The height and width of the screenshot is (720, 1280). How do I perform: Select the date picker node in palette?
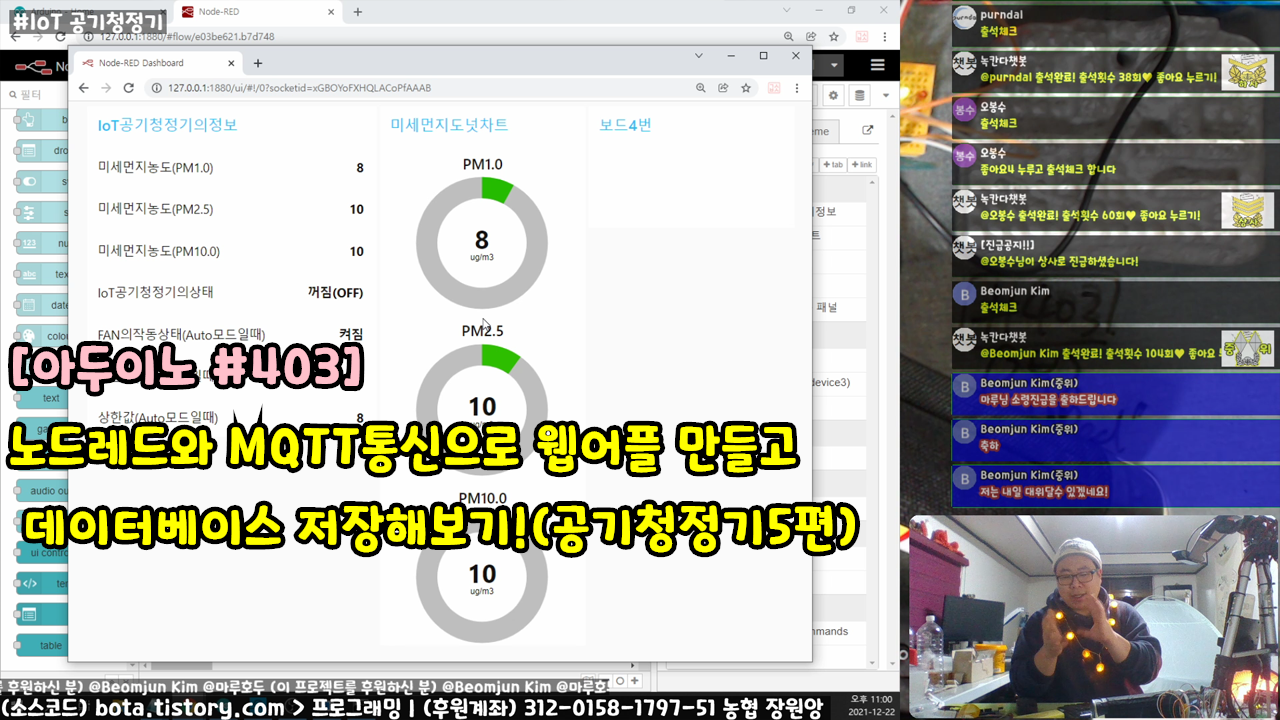click(42, 305)
